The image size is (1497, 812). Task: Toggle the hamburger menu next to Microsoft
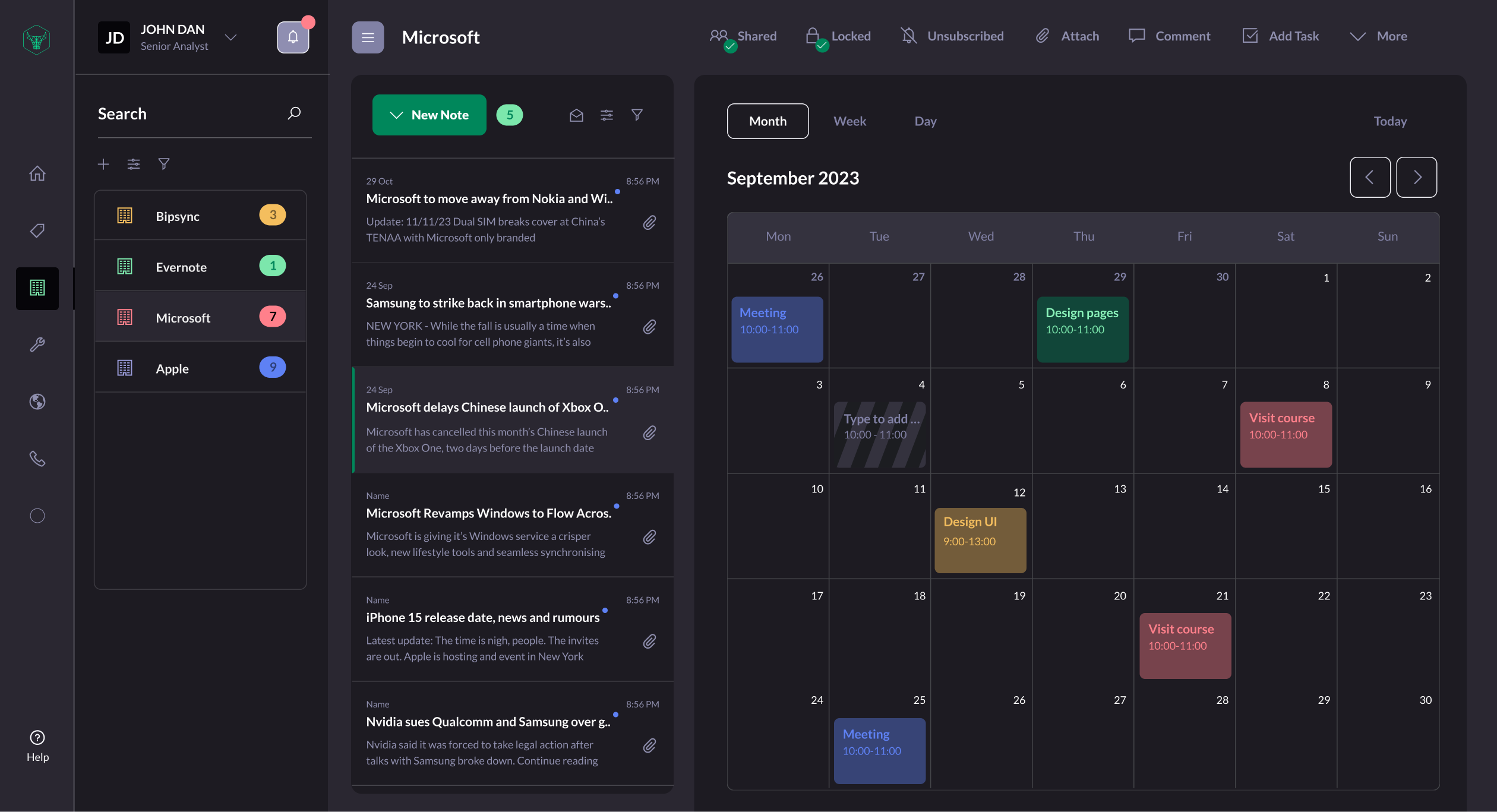click(x=368, y=37)
